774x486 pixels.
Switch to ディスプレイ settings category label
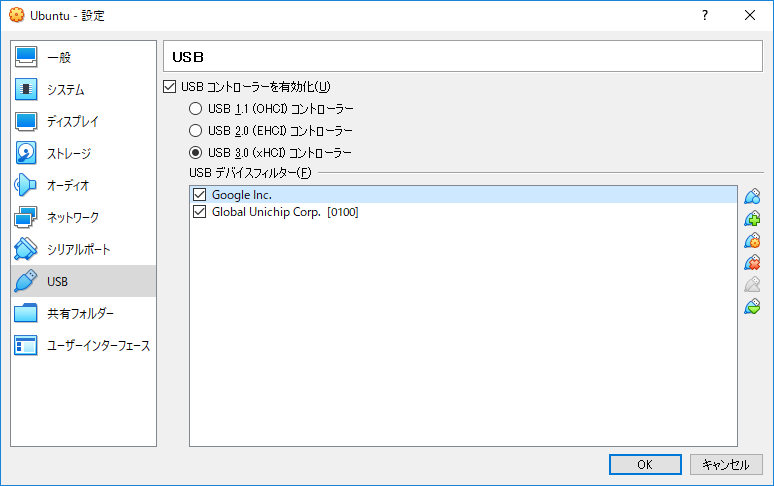(x=73, y=121)
